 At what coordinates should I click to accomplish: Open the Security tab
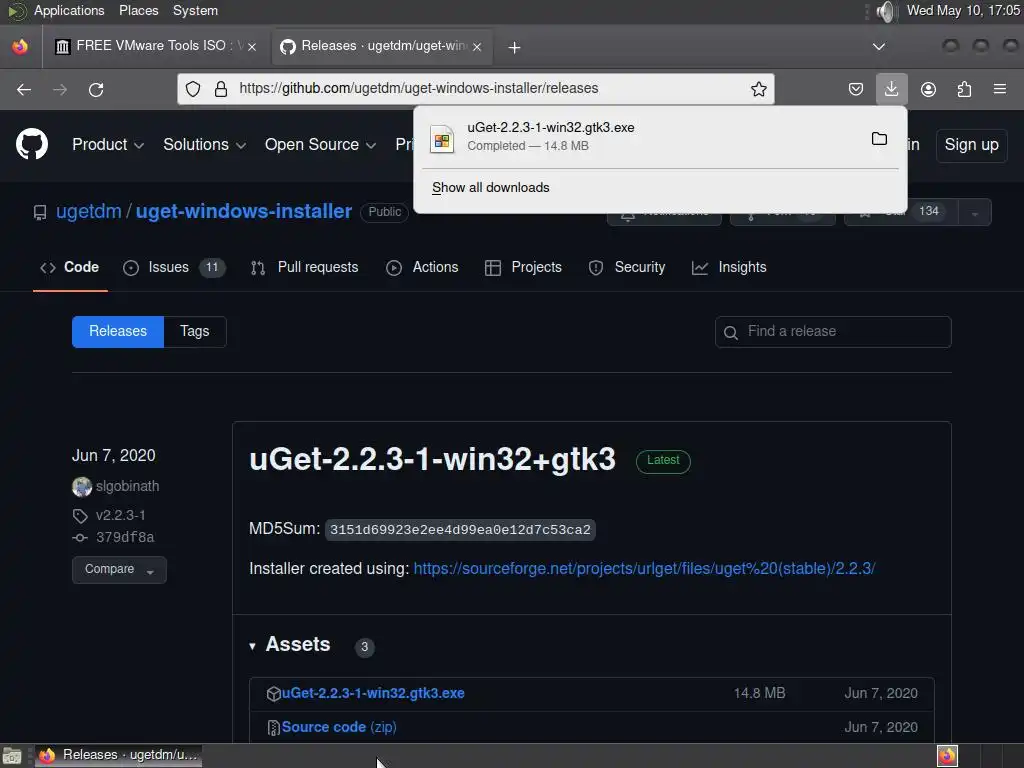627,267
